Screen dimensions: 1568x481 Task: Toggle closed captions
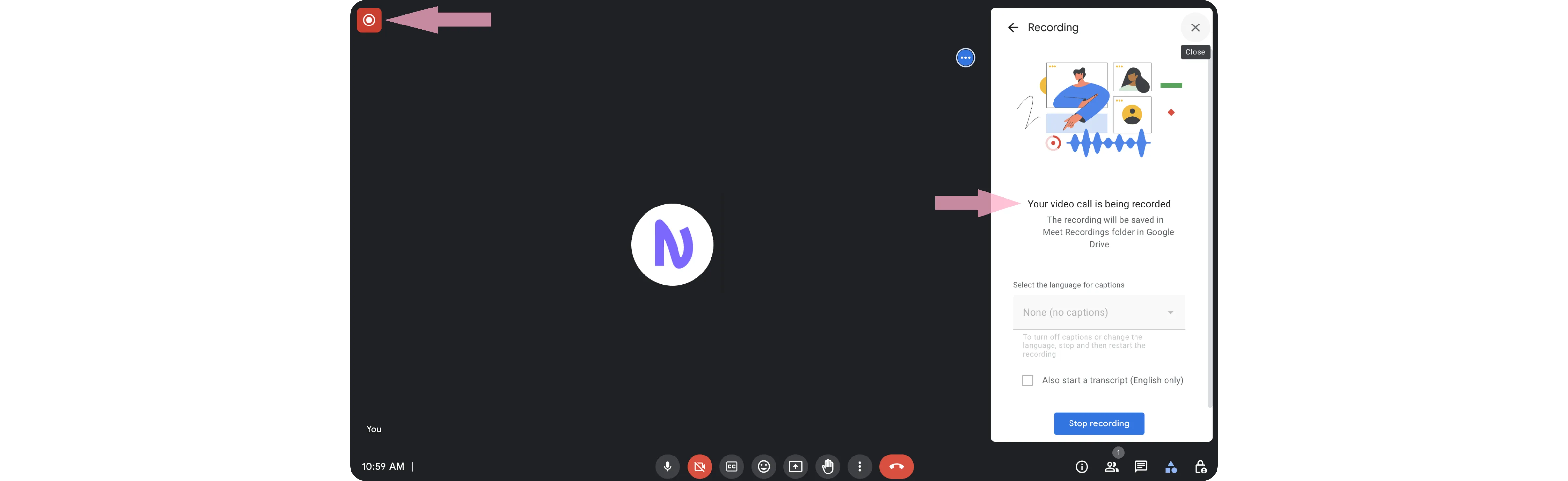pyautogui.click(x=732, y=466)
